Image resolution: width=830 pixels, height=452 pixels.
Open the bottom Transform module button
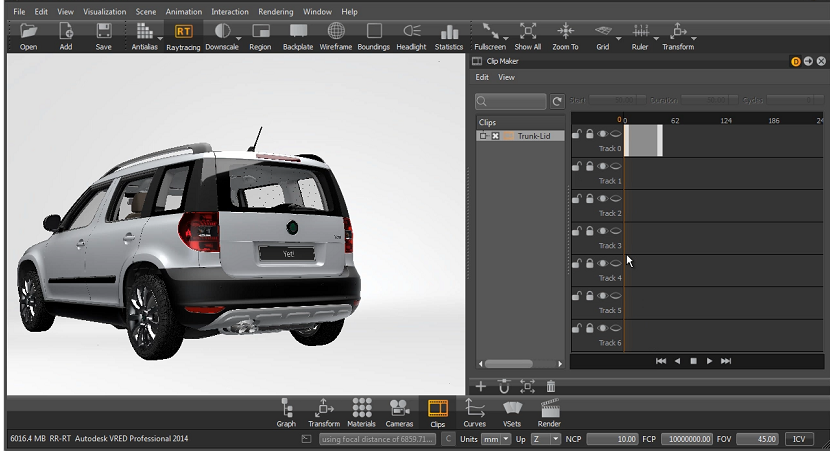point(324,413)
